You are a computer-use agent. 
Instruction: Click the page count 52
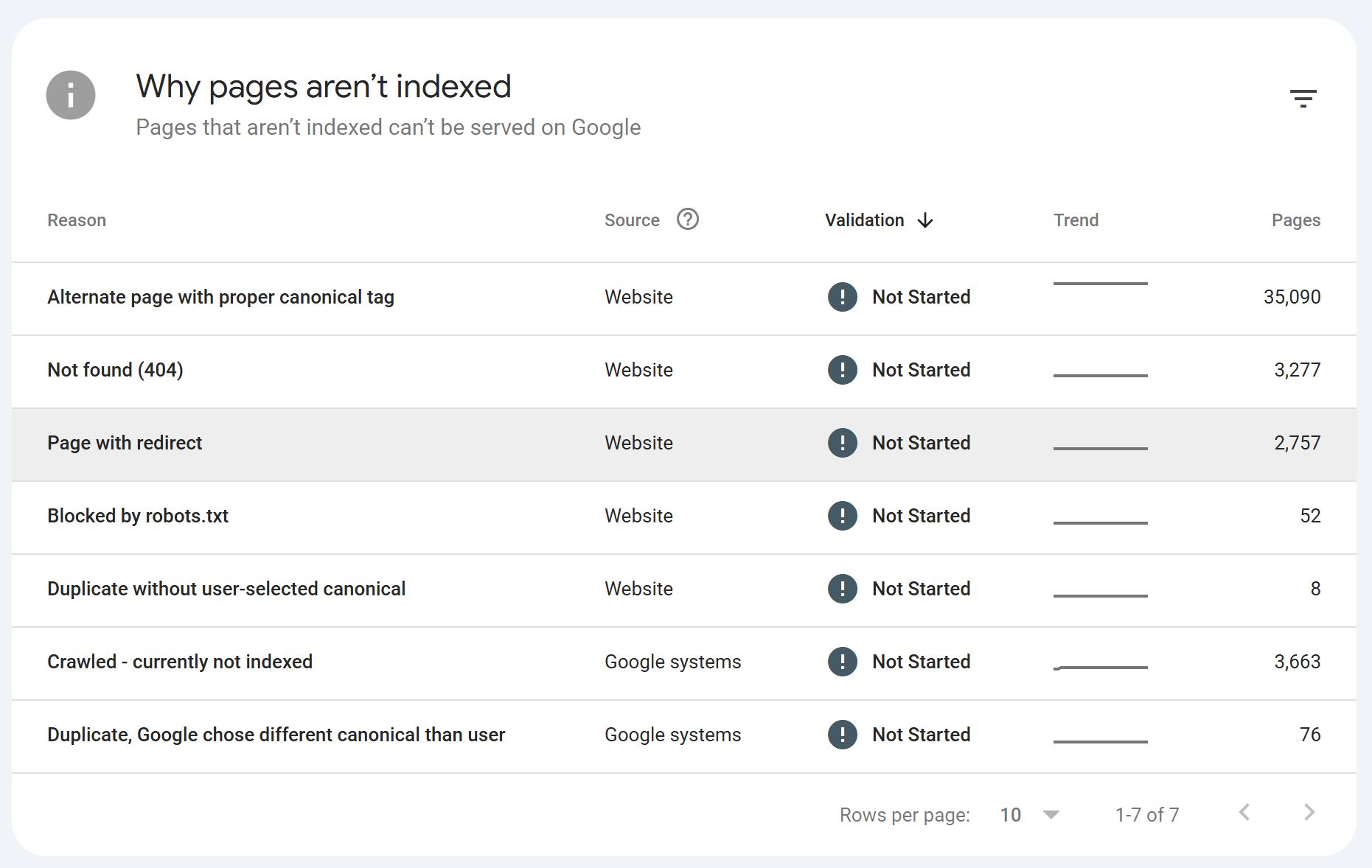[1310, 516]
